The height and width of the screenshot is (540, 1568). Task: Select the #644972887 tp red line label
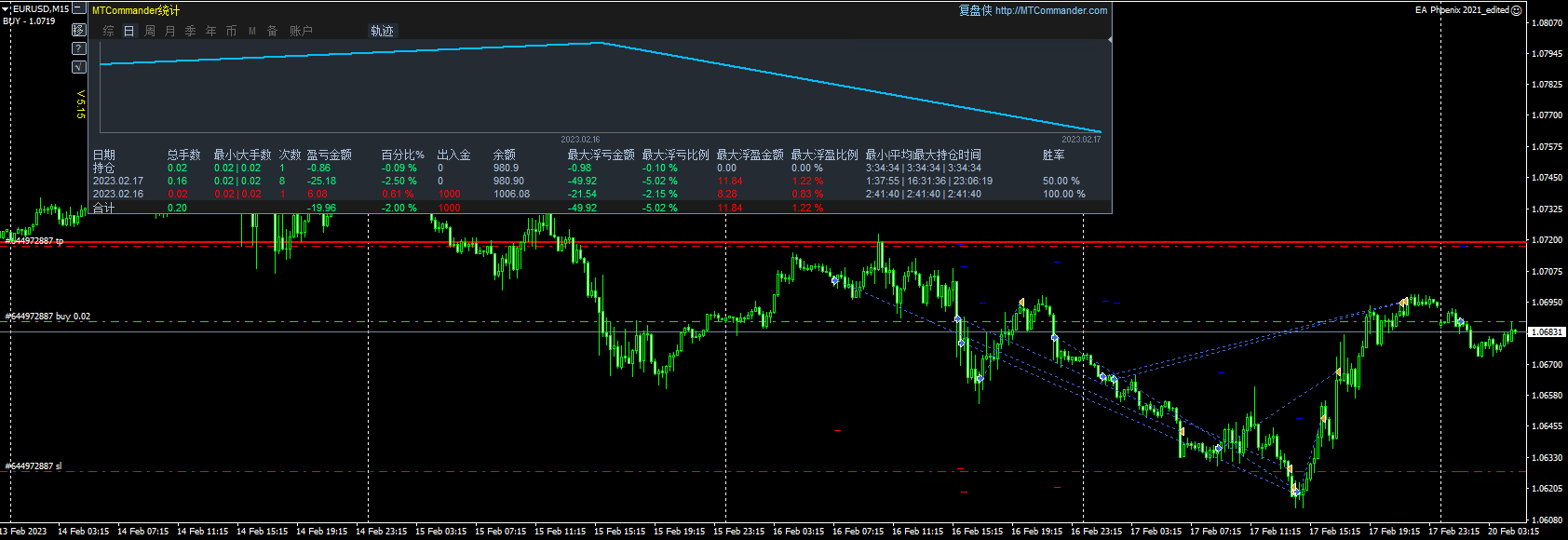pyautogui.click(x=34, y=241)
